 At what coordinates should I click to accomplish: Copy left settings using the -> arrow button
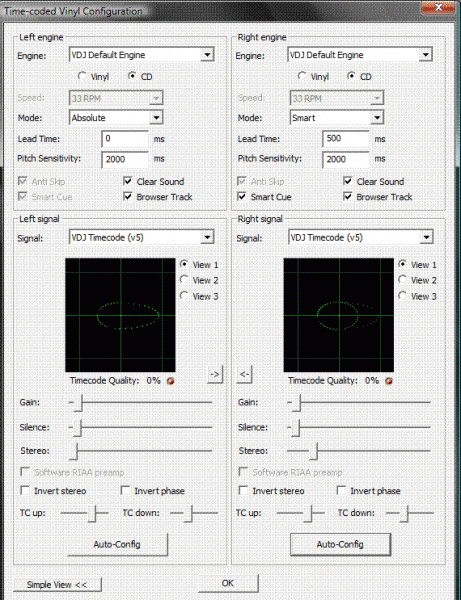pos(215,374)
